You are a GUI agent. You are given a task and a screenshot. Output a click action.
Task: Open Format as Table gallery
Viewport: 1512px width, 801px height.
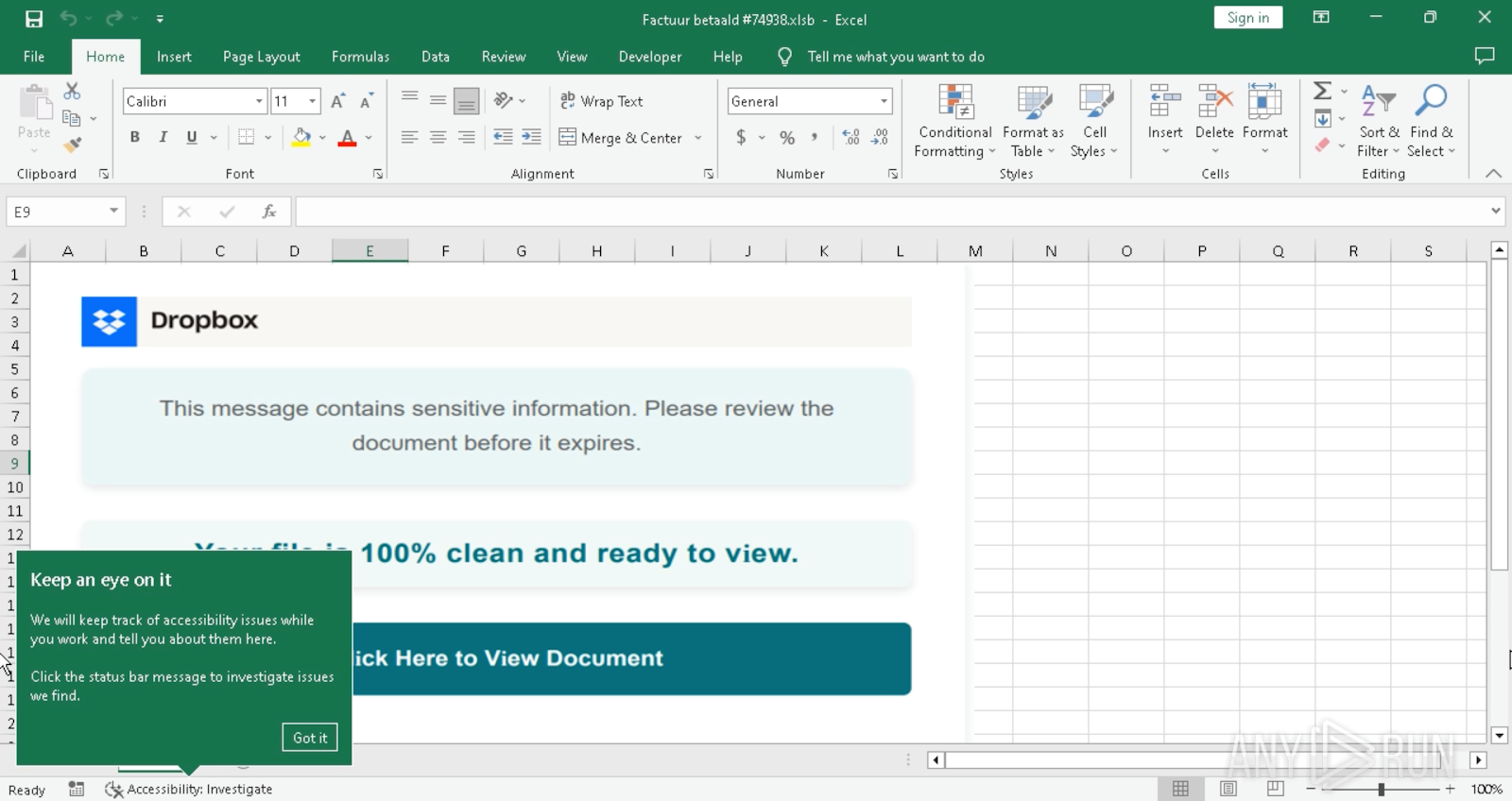tap(1033, 121)
